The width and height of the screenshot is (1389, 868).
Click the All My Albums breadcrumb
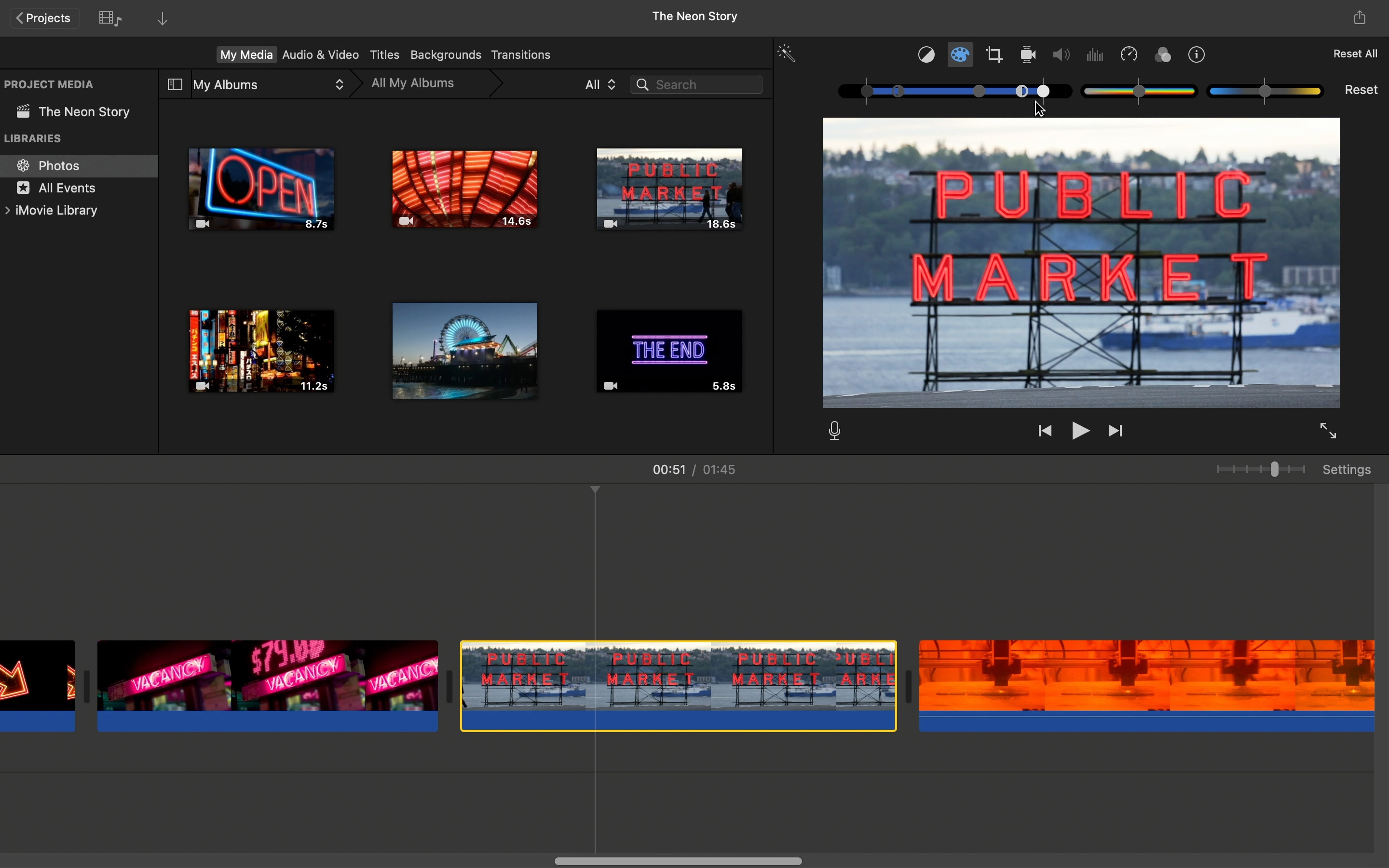point(413,84)
